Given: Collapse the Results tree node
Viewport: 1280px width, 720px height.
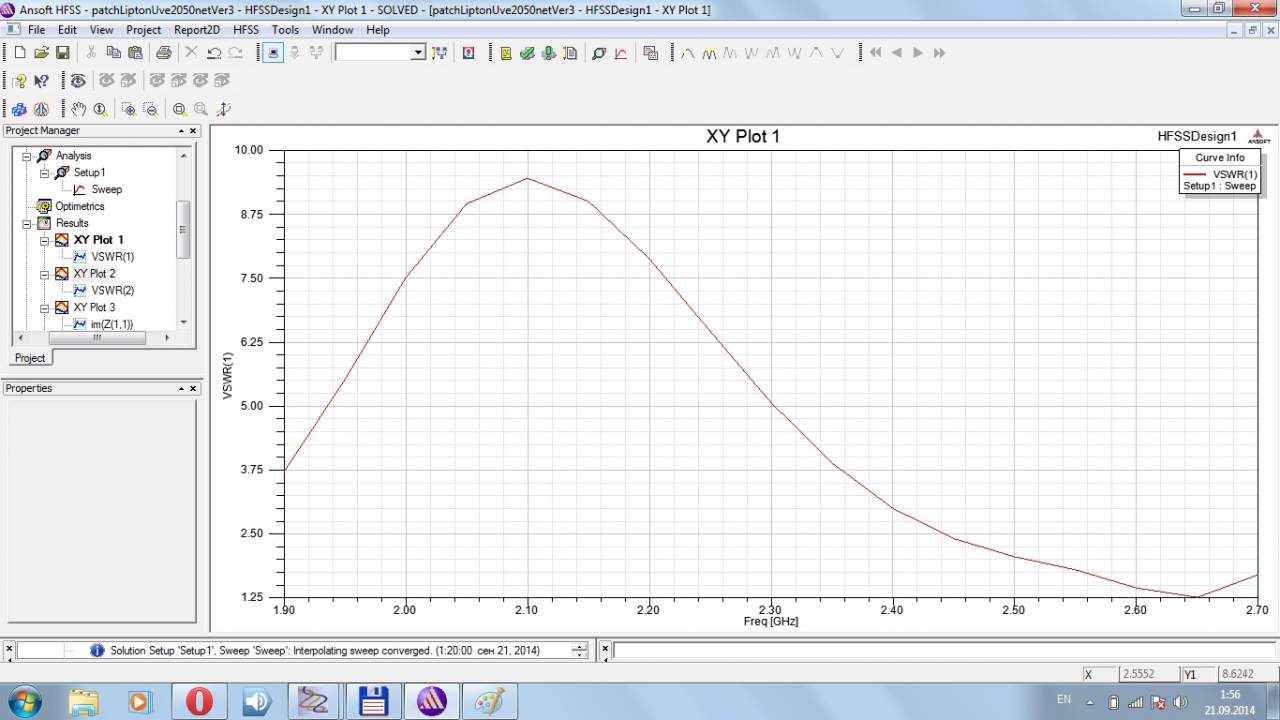Looking at the screenshot, I should [x=27, y=223].
